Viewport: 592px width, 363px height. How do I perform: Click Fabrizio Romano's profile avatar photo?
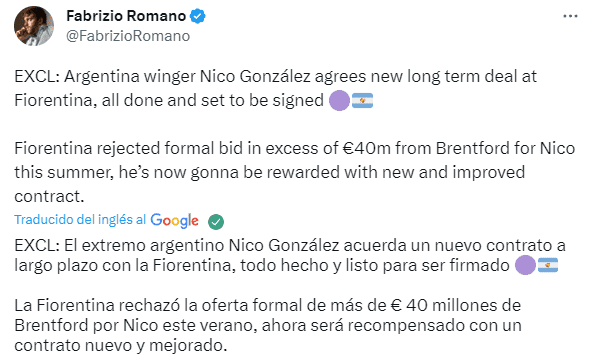pyautogui.click(x=34, y=26)
